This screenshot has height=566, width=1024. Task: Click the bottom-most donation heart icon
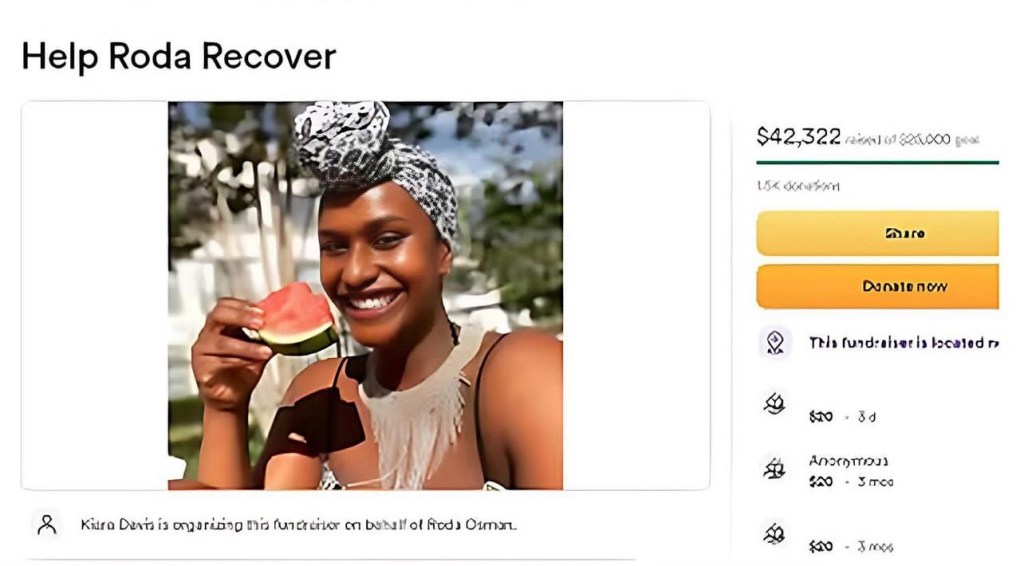[x=774, y=534]
